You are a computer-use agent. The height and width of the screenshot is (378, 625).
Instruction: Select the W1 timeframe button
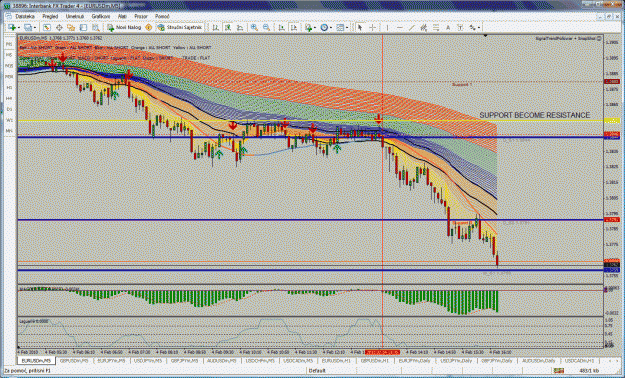click(x=9, y=120)
